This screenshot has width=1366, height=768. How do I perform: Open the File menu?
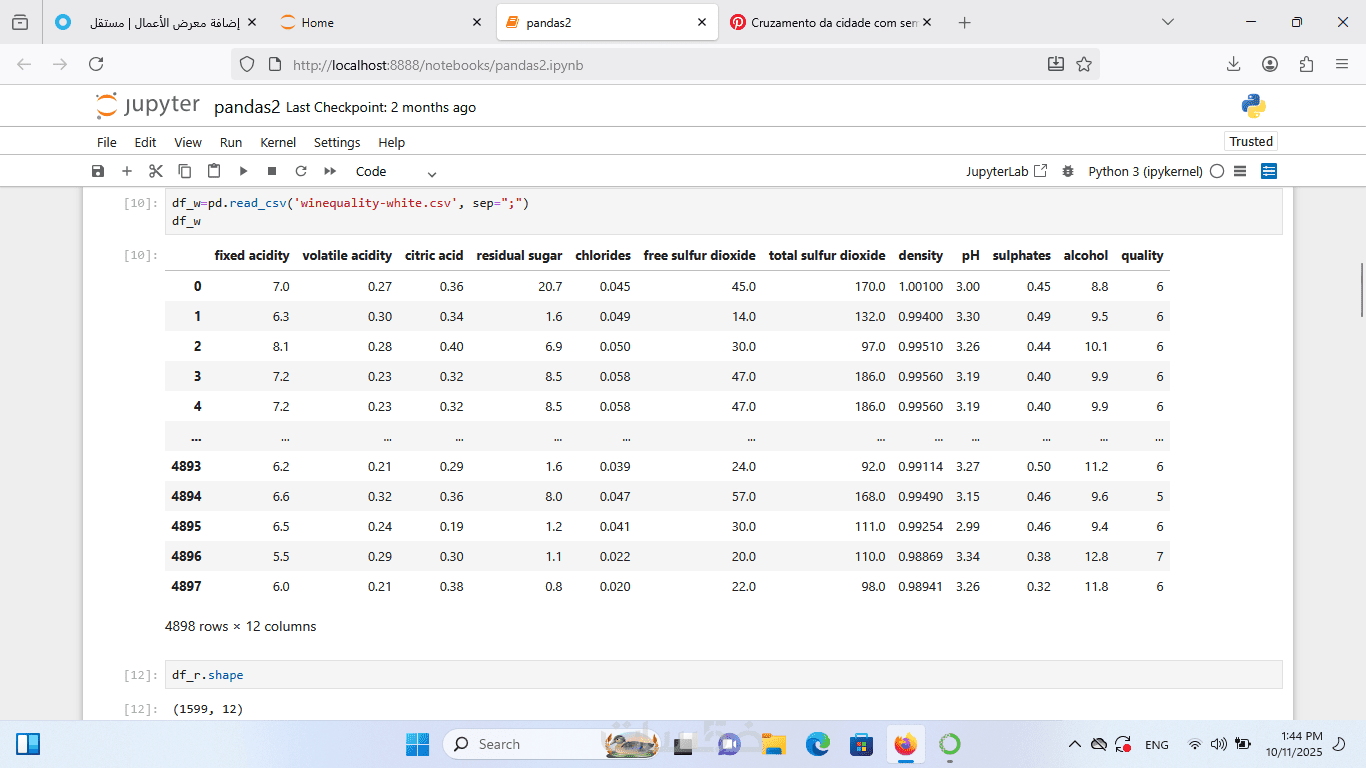107,142
